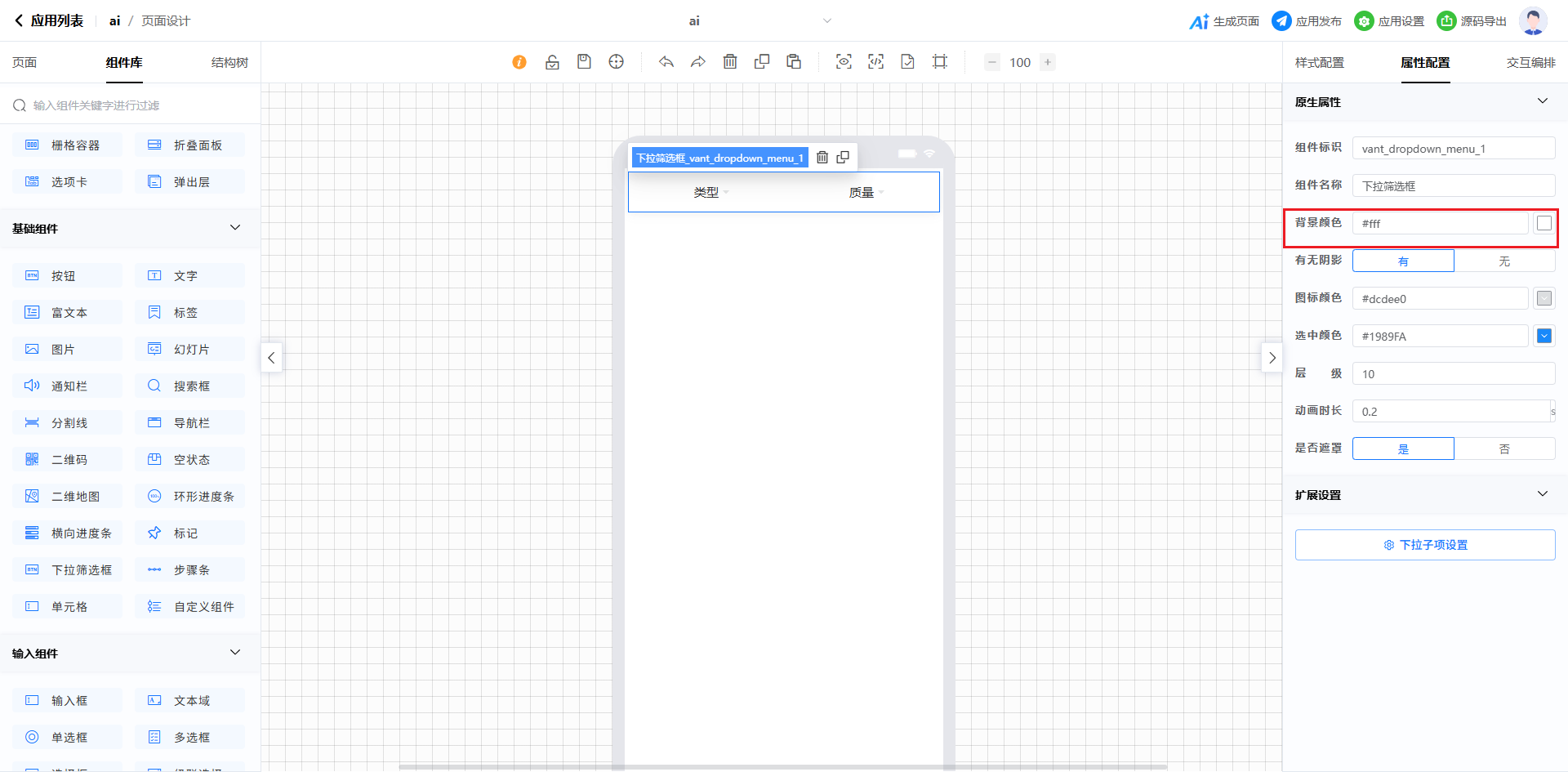Delete the selected dropdown menu component
The image size is (1568, 772).
pyautogui.click(x=822, y=158)
